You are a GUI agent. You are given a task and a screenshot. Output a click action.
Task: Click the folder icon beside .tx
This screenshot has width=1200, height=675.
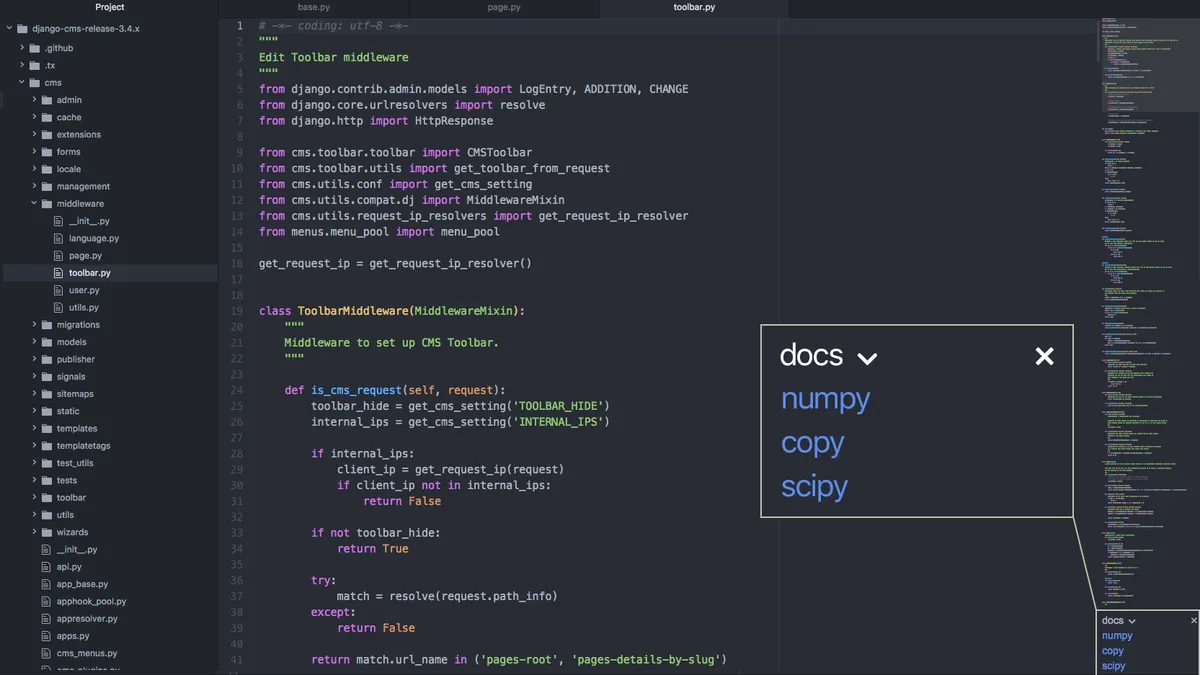(35, 65)
